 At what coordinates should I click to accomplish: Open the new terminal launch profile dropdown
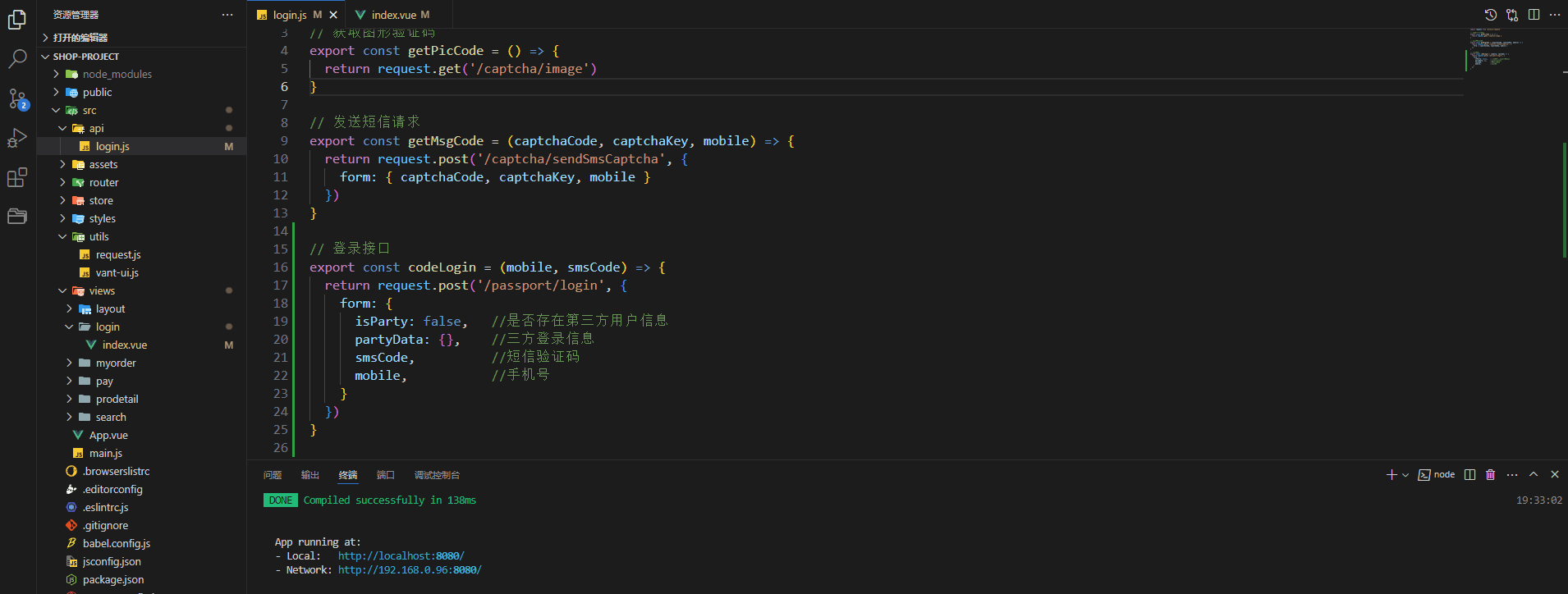[x=1405, y=474]
